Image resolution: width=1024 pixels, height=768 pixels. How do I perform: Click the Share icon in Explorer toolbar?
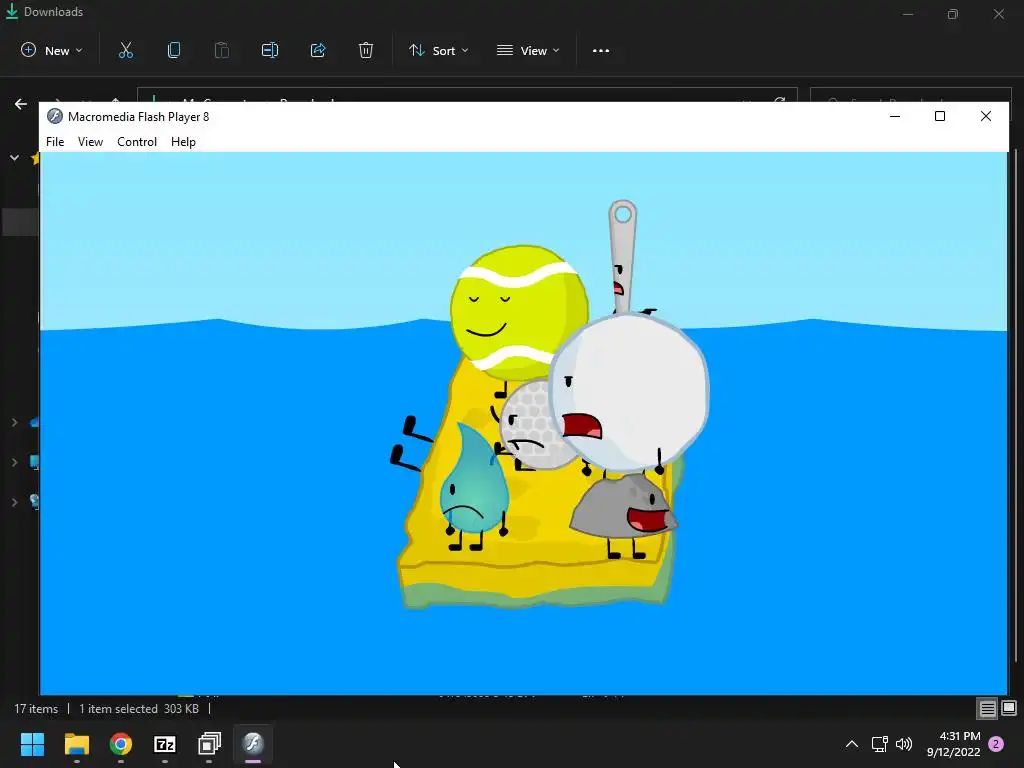click(318, 50)
